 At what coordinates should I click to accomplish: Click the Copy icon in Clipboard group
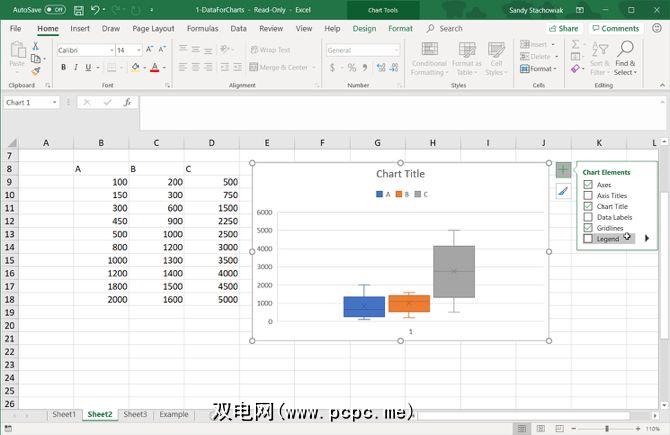(x=36, y=59)
